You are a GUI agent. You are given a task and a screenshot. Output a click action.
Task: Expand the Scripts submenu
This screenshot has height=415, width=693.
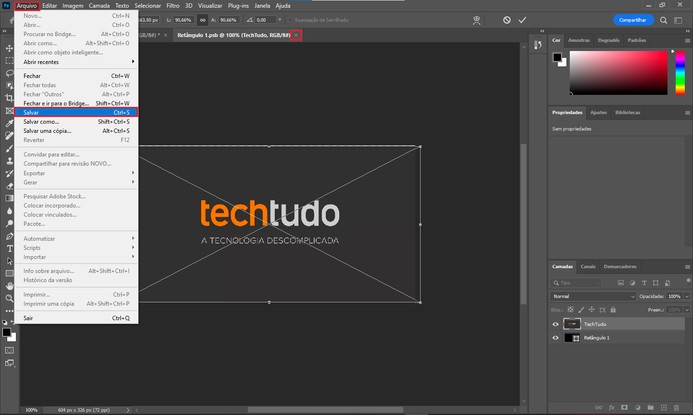tap(76, 248)
